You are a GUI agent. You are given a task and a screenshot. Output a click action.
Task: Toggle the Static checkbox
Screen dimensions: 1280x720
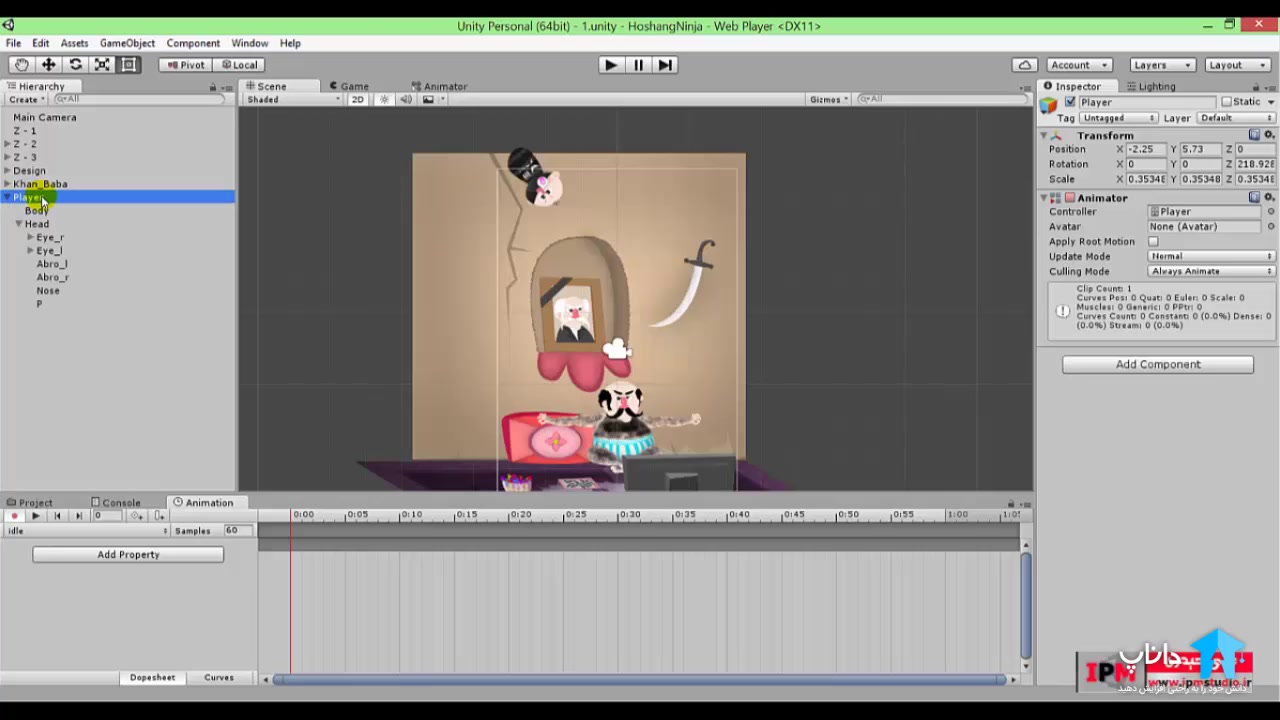(x=1226, y=102)
